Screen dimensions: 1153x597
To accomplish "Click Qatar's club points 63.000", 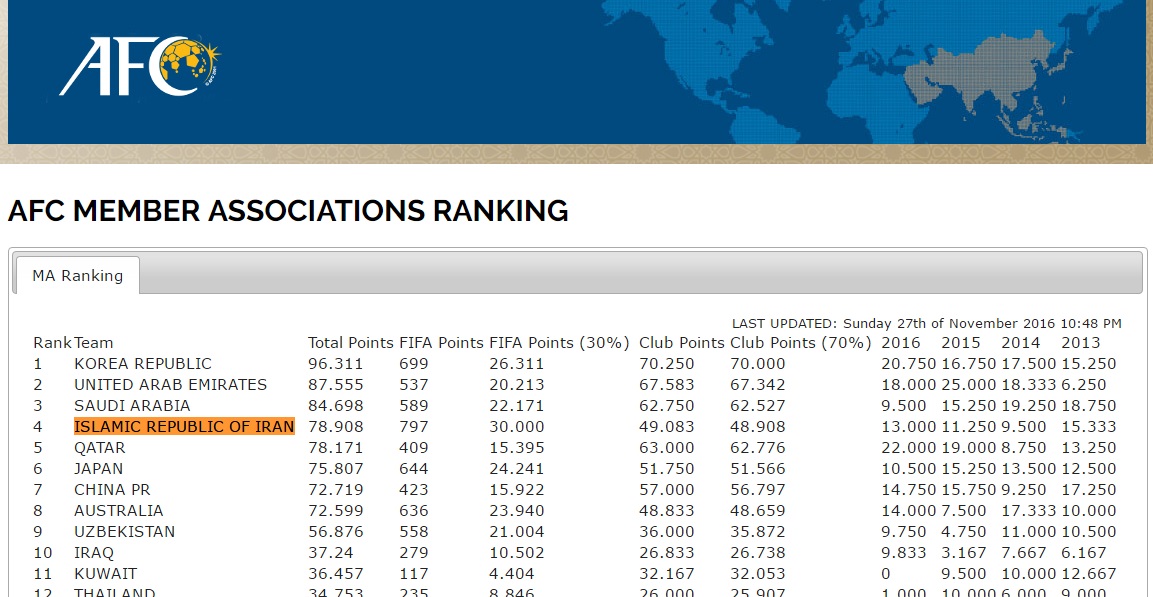I will tap(666, 448).
